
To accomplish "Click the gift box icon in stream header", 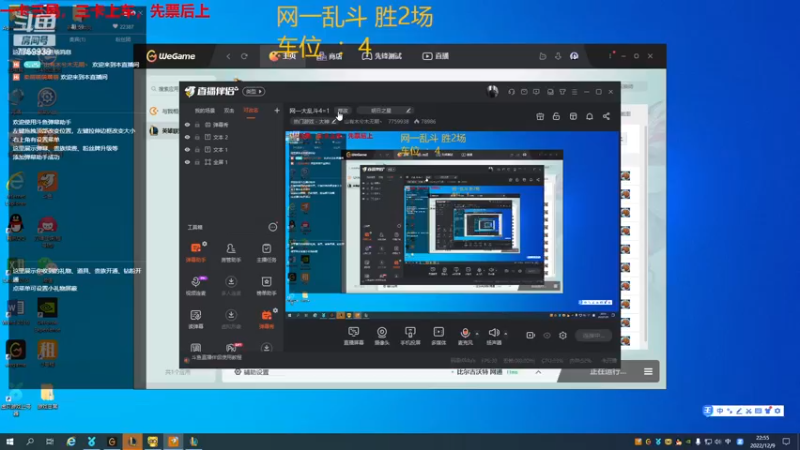I will pos(540,116).
